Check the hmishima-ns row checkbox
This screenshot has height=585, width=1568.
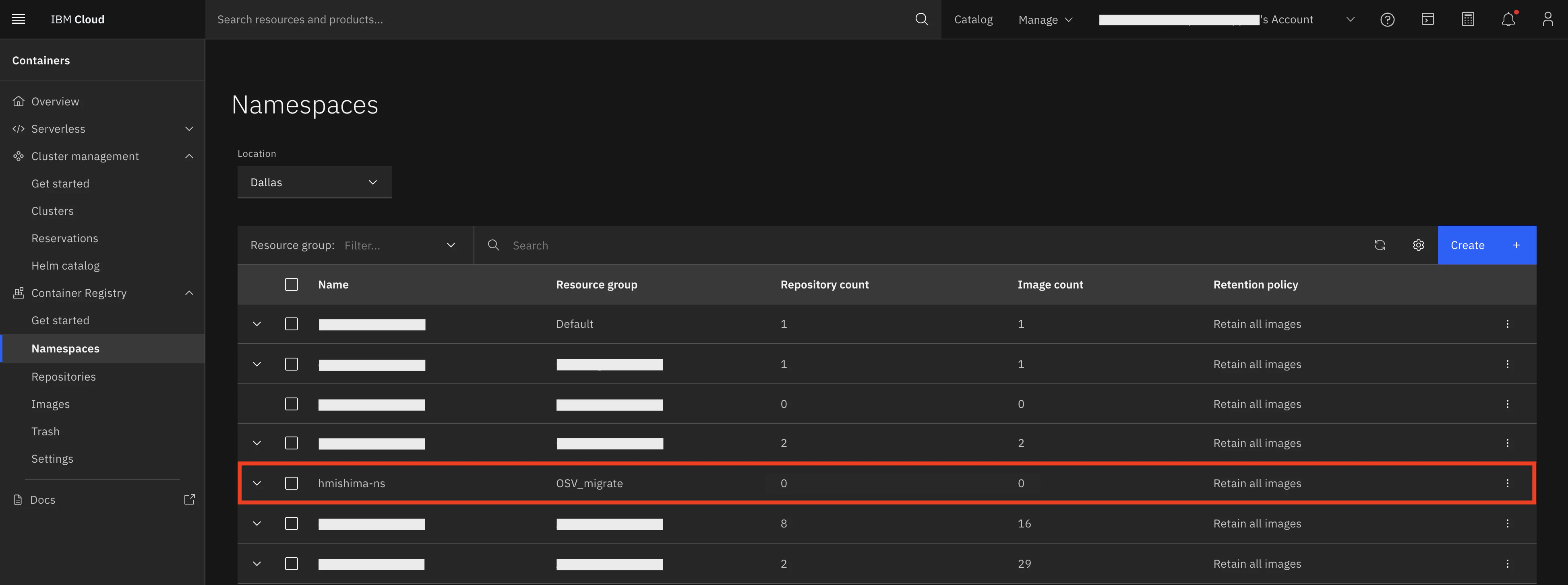[292, 484]
